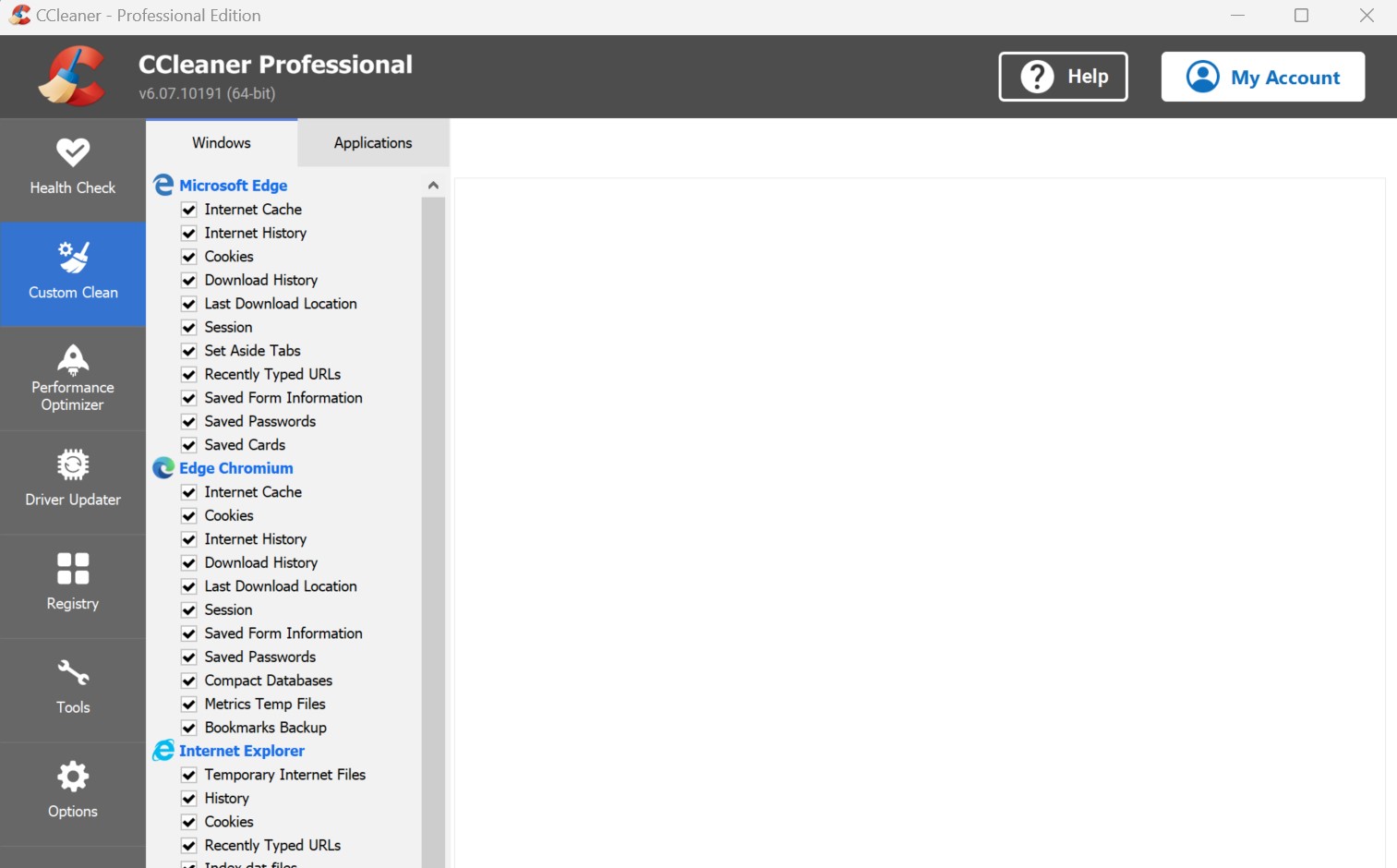The height and width of the screenshot is (868, 1397).
Task: Collapse the Edge Chromium section header
Action: pyautogui.click(x=235, y=468)
